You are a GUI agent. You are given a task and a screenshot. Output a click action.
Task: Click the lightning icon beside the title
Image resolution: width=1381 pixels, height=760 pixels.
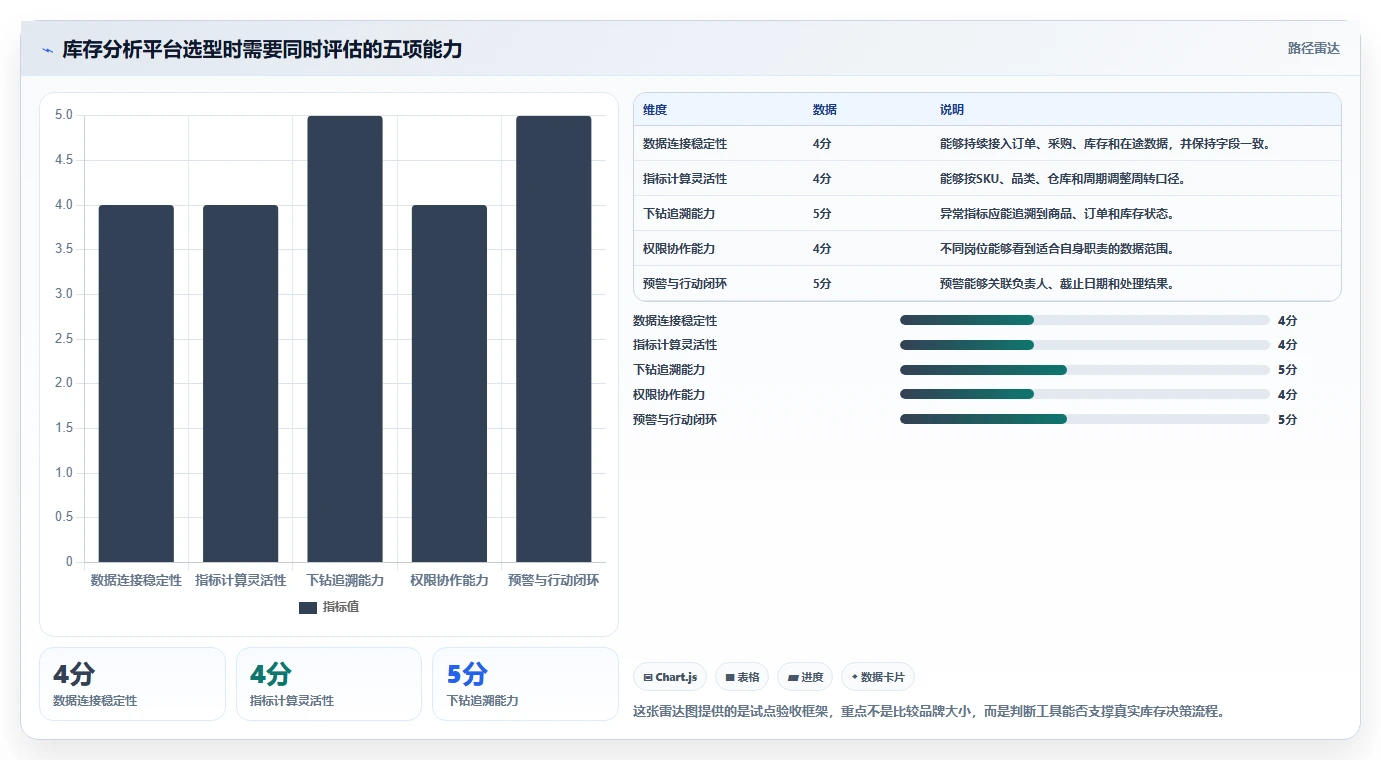click(x=47, y=49)
